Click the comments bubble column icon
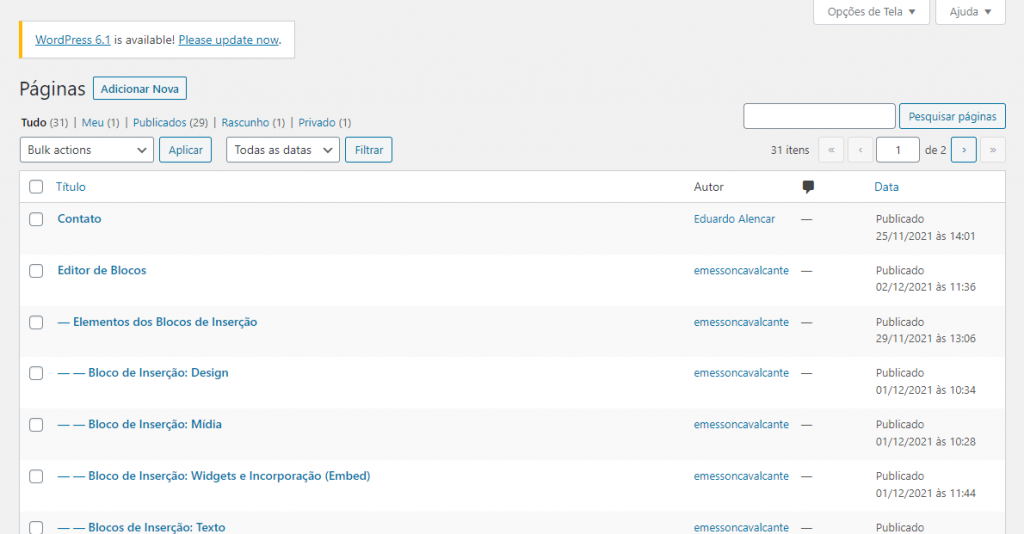1024x534 pixels. click(808, 187)
